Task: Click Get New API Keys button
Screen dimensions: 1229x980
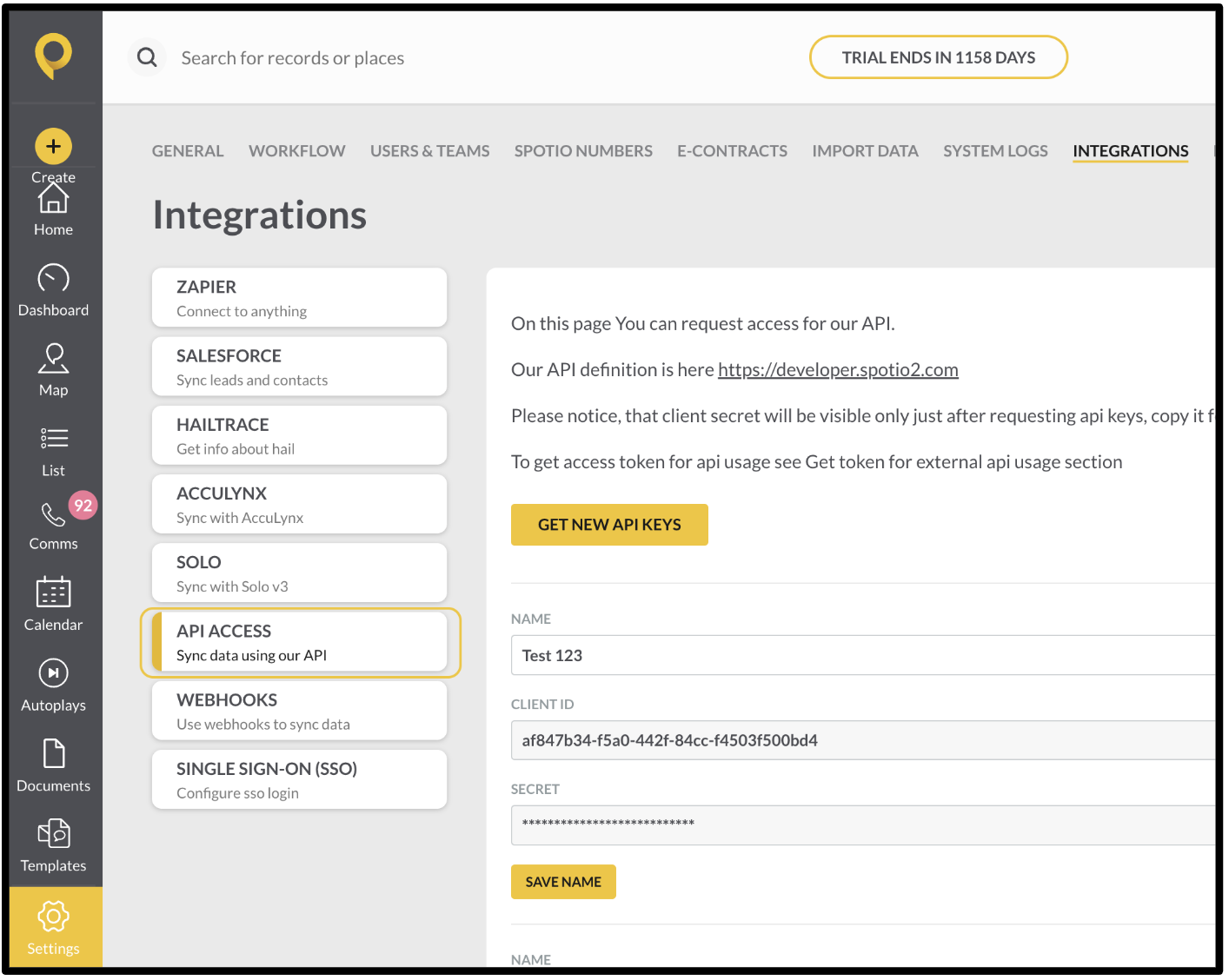Action: click(x=609, y=525)
